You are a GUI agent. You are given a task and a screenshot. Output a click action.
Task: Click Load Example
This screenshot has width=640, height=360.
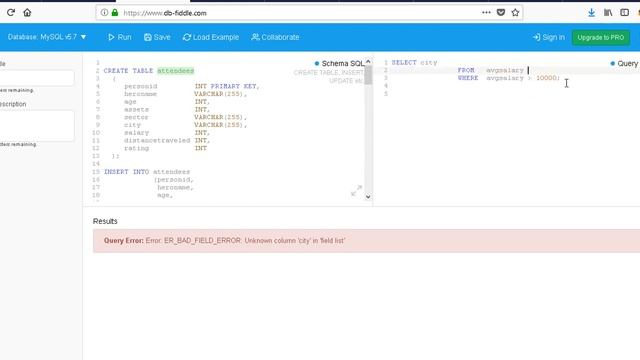[x=211, y=37]
